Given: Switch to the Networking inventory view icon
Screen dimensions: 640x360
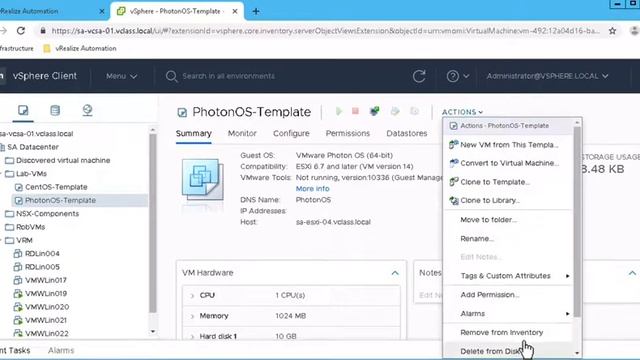Looking at the screenshot, I should click(x=87, y=110).
